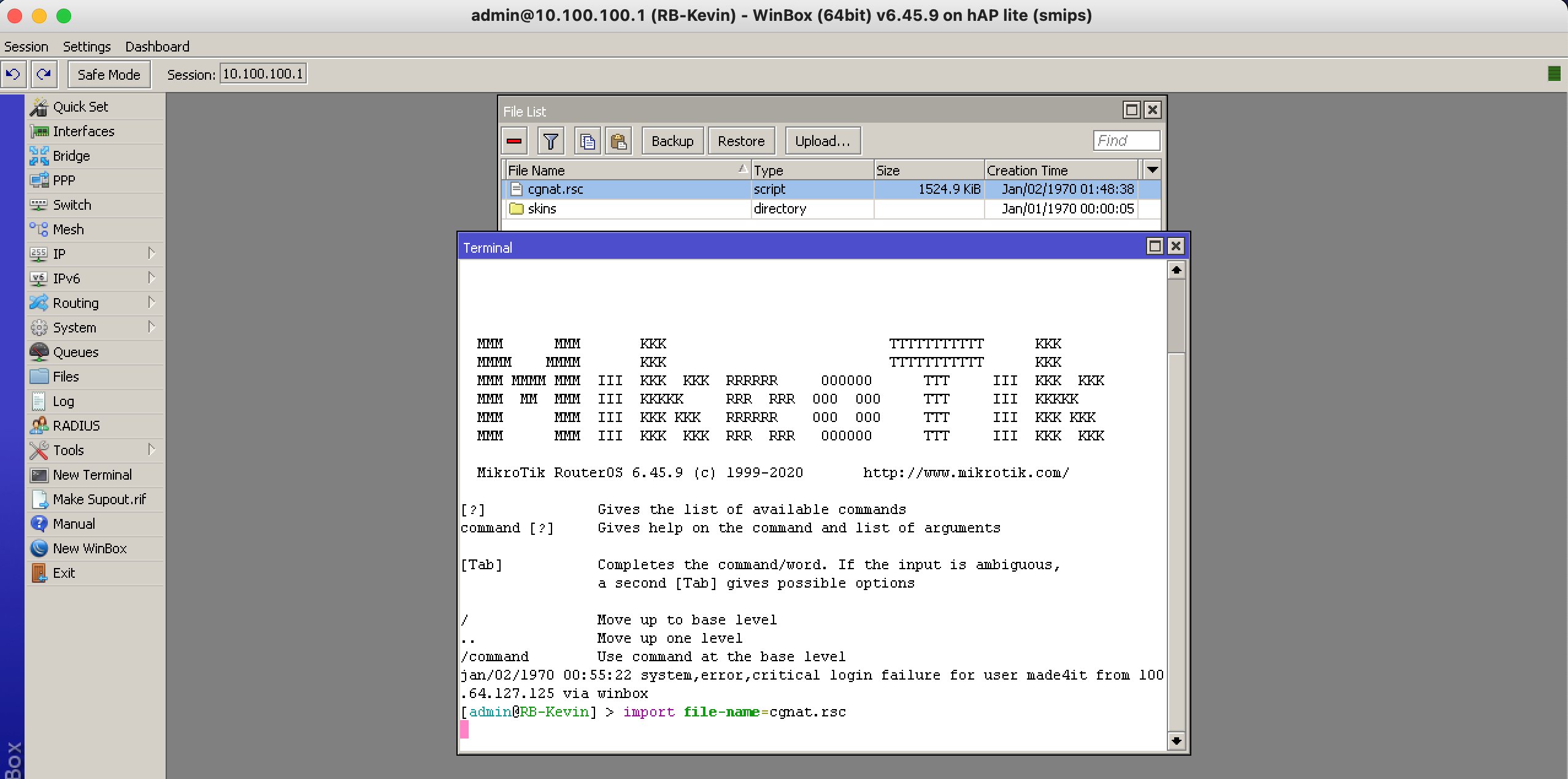Click the filter funnel icon in File List
Viewport: 1568px width, 779px height.
click(x=551, y=141)
